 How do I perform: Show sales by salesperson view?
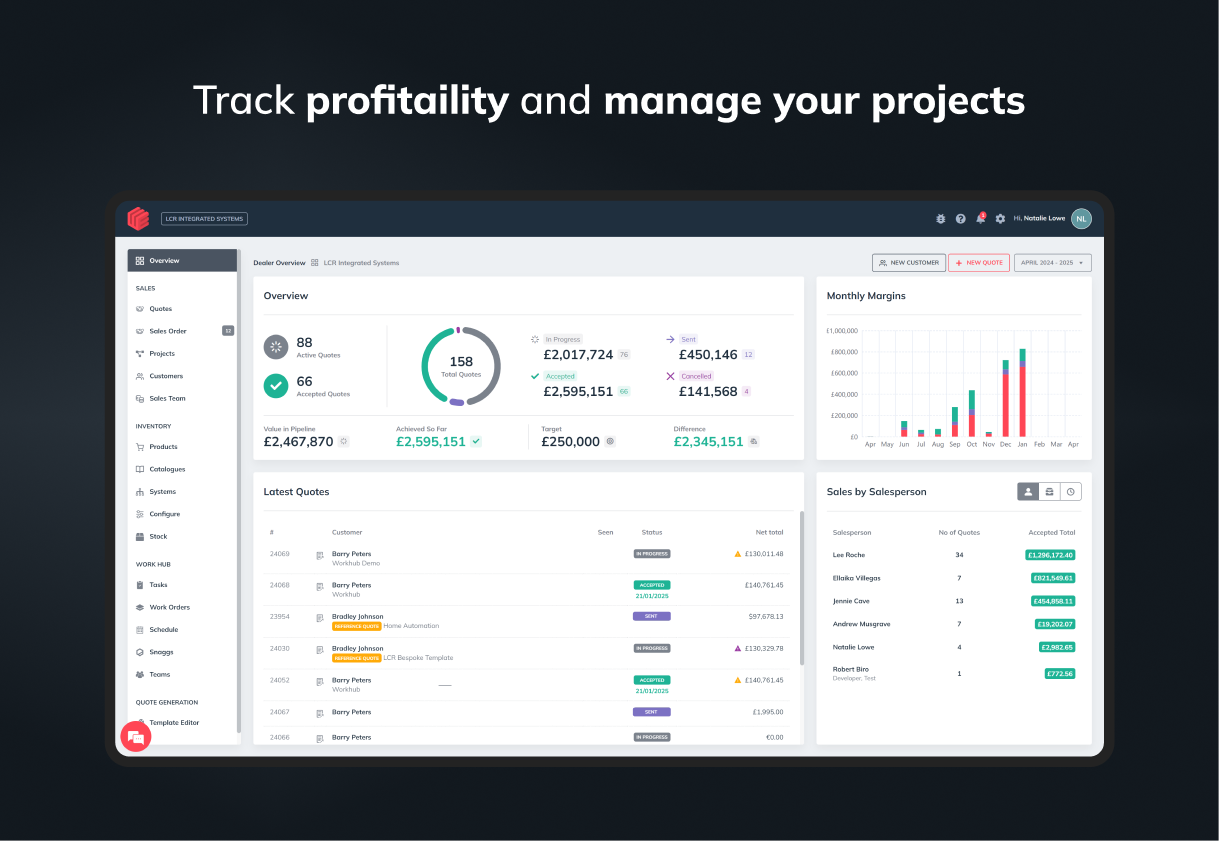tap(1028, 492)
